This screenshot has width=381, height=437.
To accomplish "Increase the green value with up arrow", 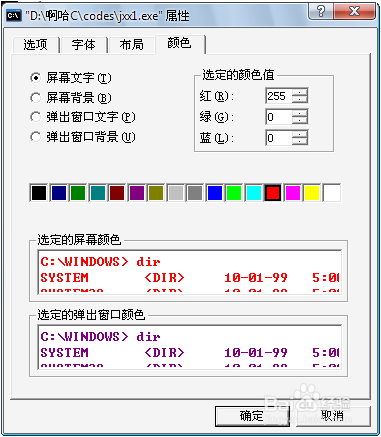I will click(300, 113).
